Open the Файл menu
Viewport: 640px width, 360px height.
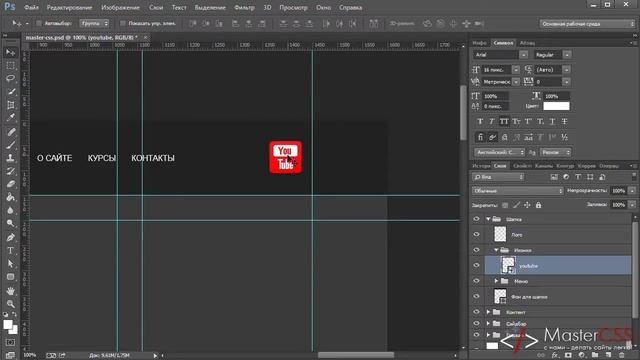tap(31, 7)
